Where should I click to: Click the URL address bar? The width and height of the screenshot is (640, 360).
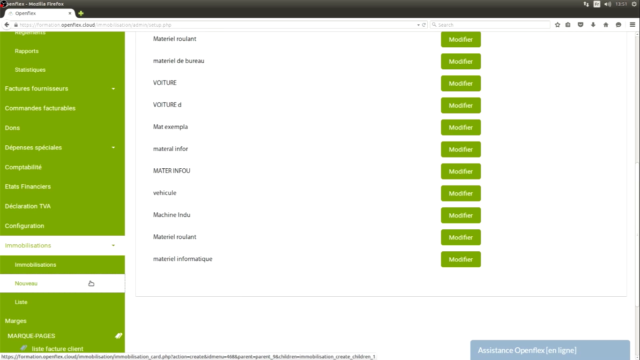click(x=216, y=25)
